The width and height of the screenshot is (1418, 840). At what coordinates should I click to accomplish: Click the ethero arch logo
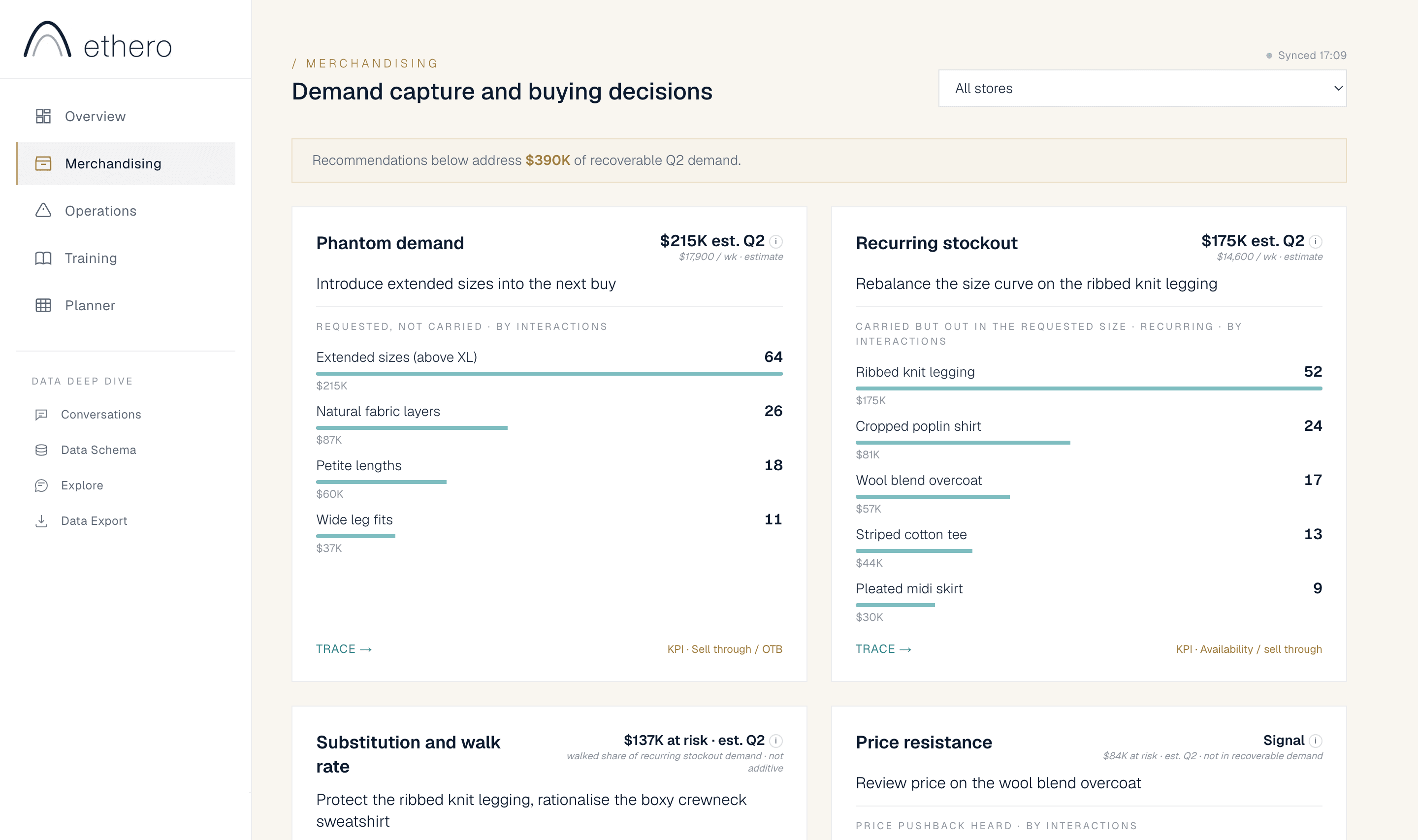(x=48, y=39)
